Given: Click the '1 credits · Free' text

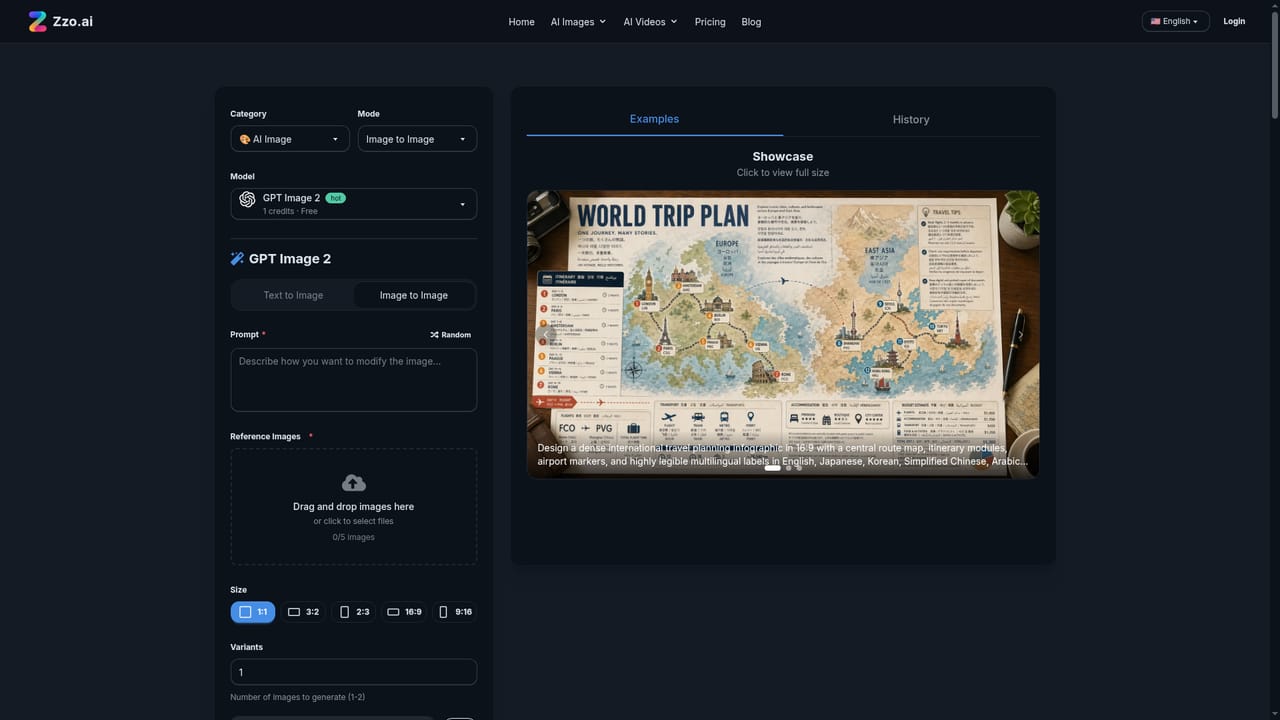Looking at the screenshot, I should pos(290,211).
